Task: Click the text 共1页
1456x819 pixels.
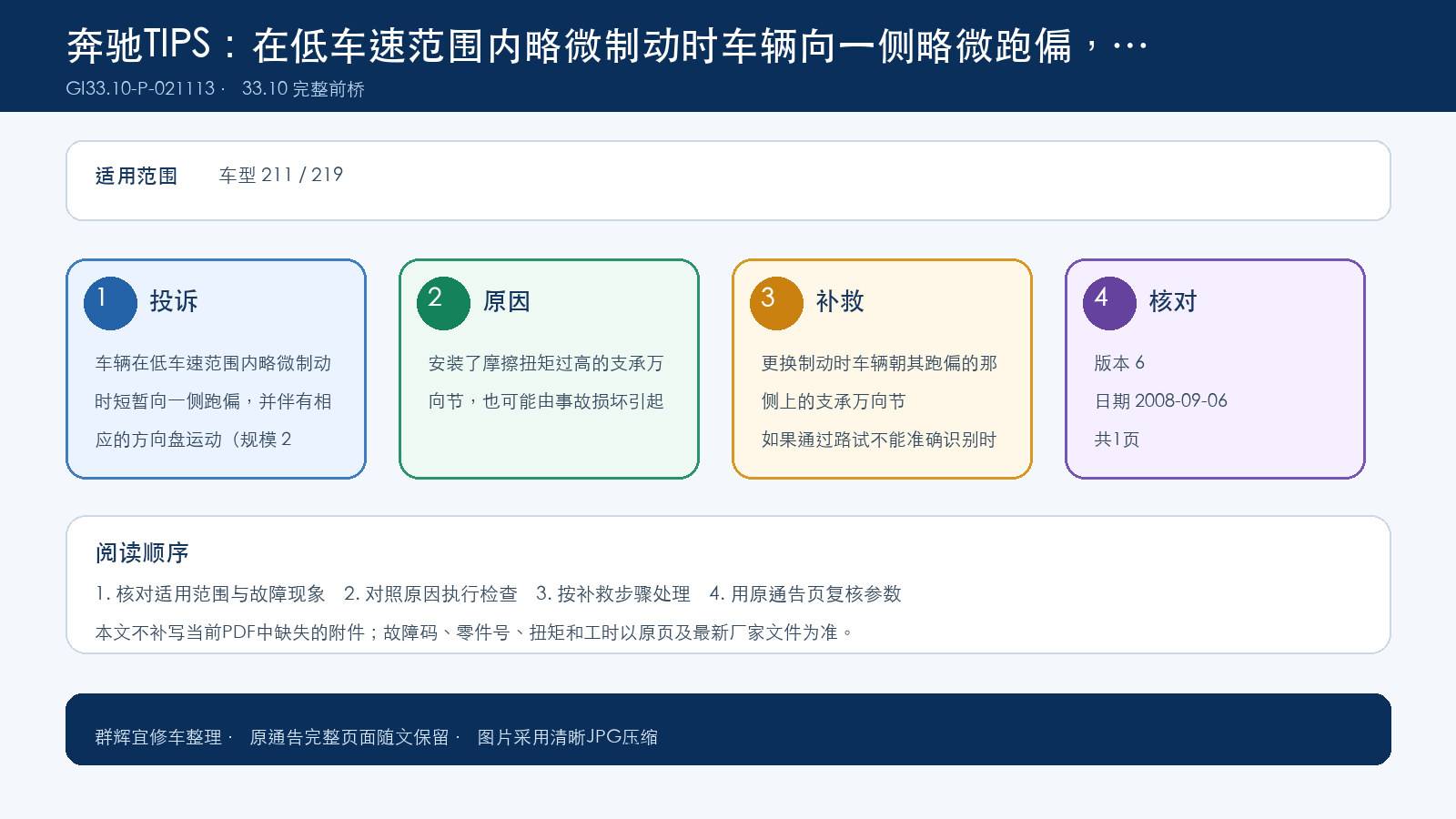Action: 1117,440
